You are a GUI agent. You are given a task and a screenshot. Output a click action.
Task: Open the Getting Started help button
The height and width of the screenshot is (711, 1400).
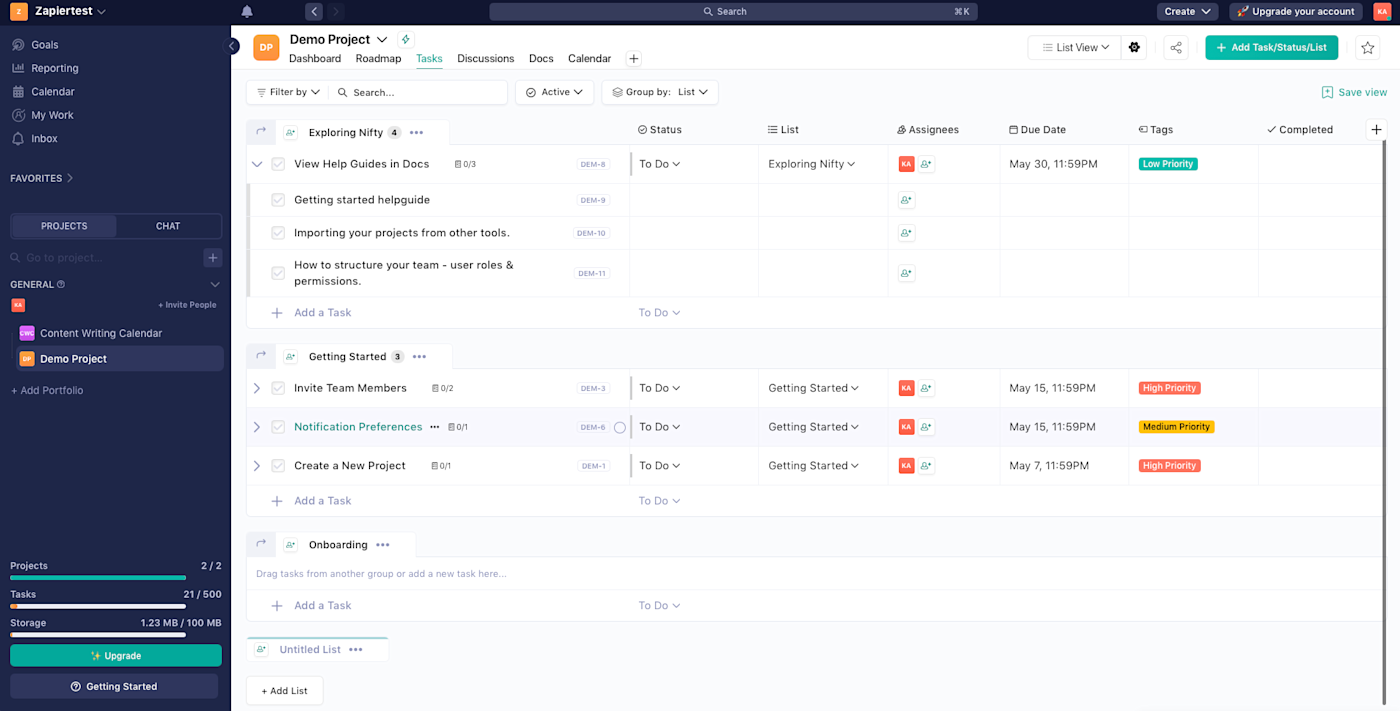point(114,687)
